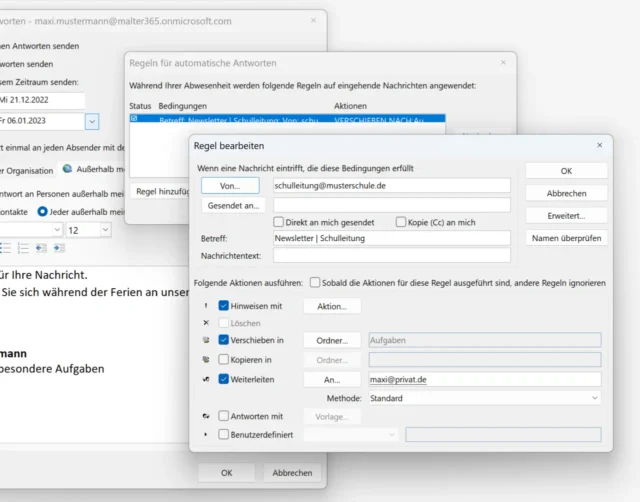Check Direkt an mich gesendet
Image resolution: width=640 pixels, height=502 pixels.
[279, 221]
